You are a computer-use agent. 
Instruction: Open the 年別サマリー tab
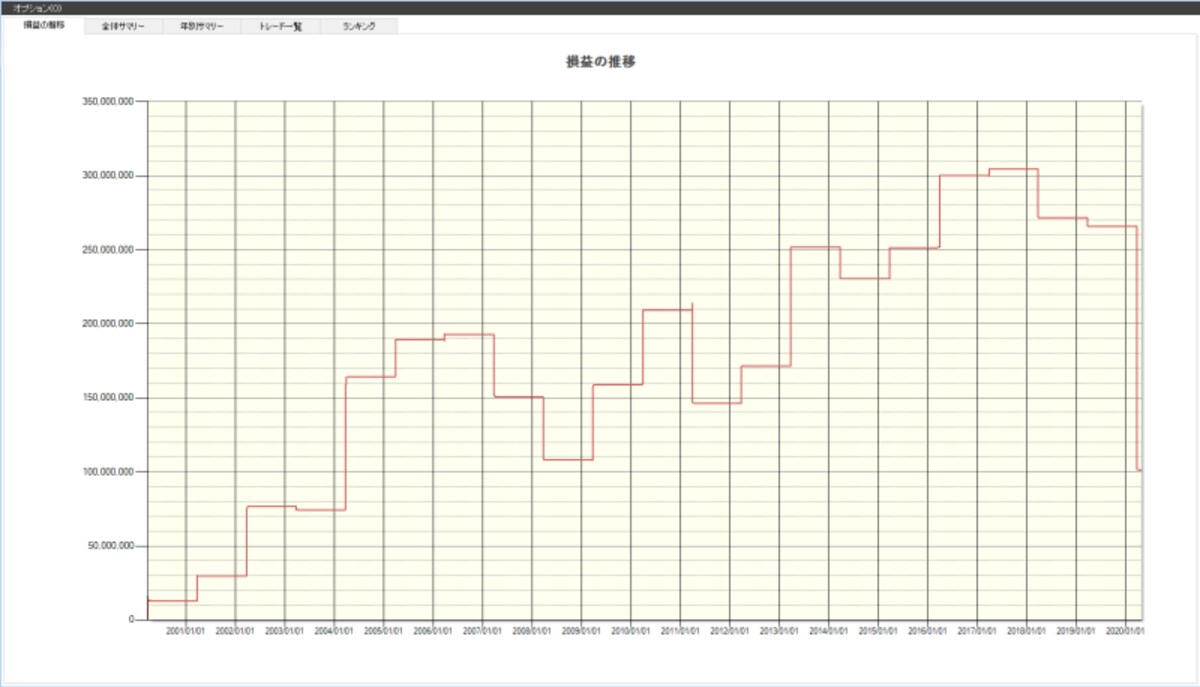[202, 26]
